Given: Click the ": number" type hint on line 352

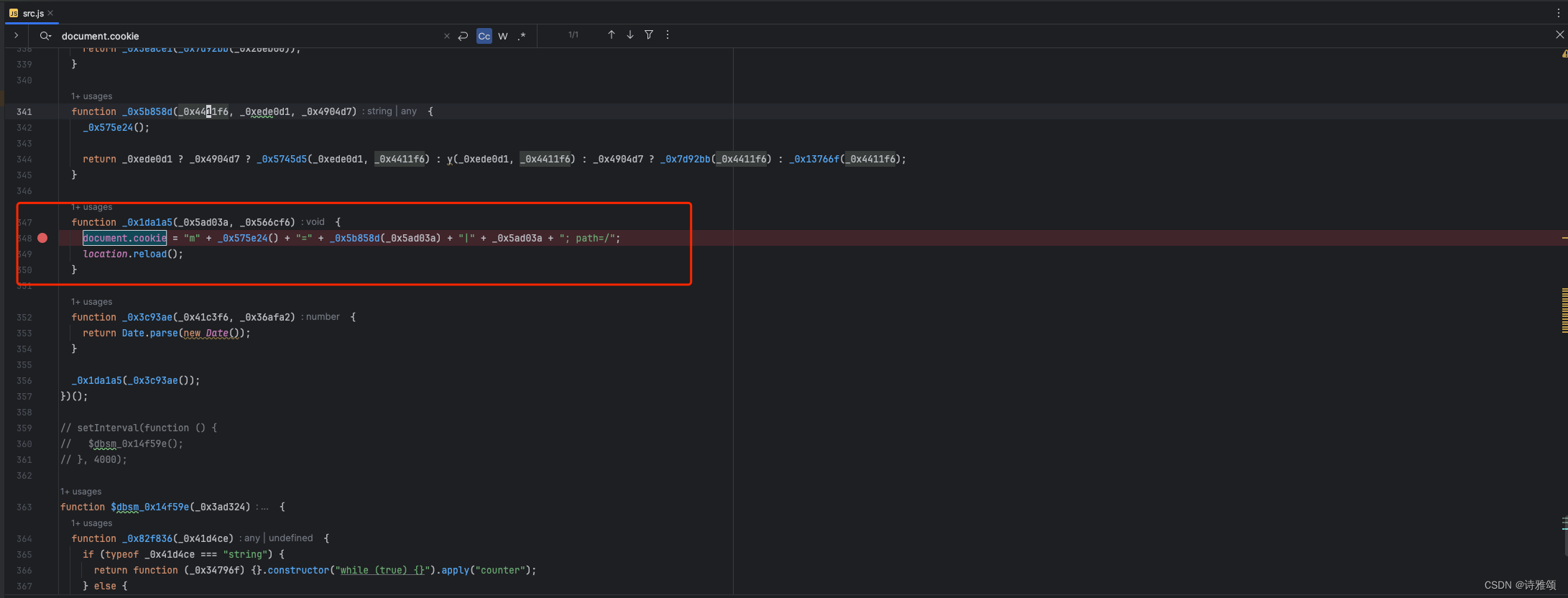Looking at the screenshot, I should [x=320, y=317].
